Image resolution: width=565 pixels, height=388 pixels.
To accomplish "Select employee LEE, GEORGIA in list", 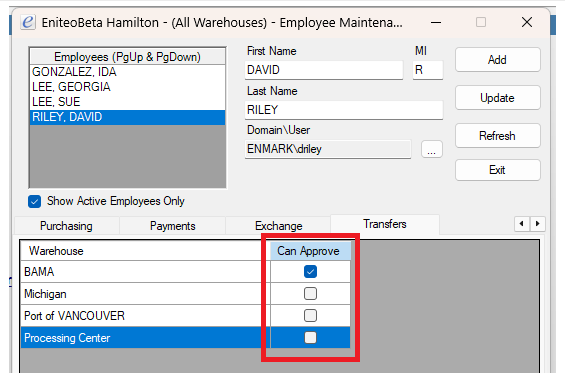I will click(x=128, y=87).
